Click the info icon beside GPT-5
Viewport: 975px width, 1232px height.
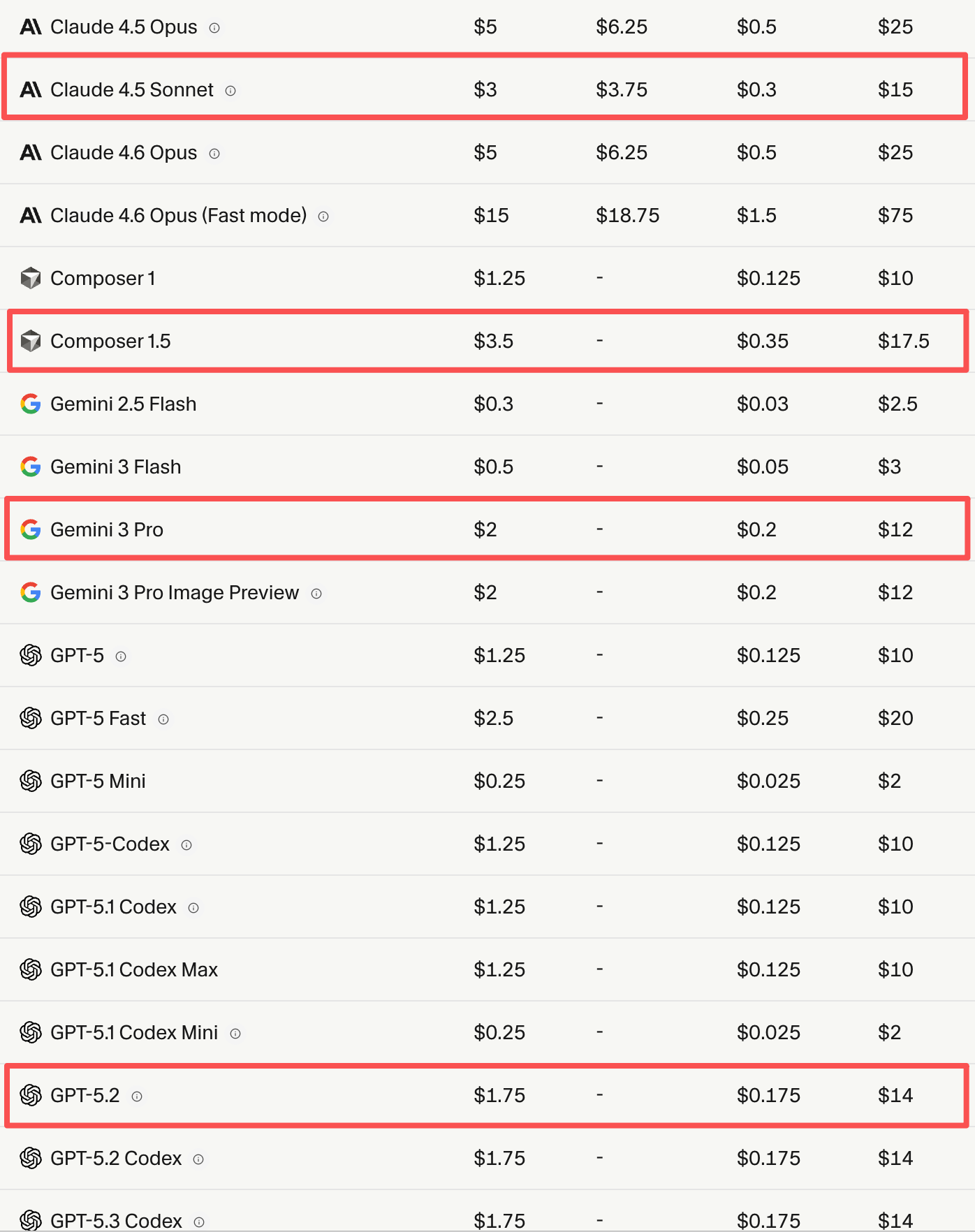121,657
